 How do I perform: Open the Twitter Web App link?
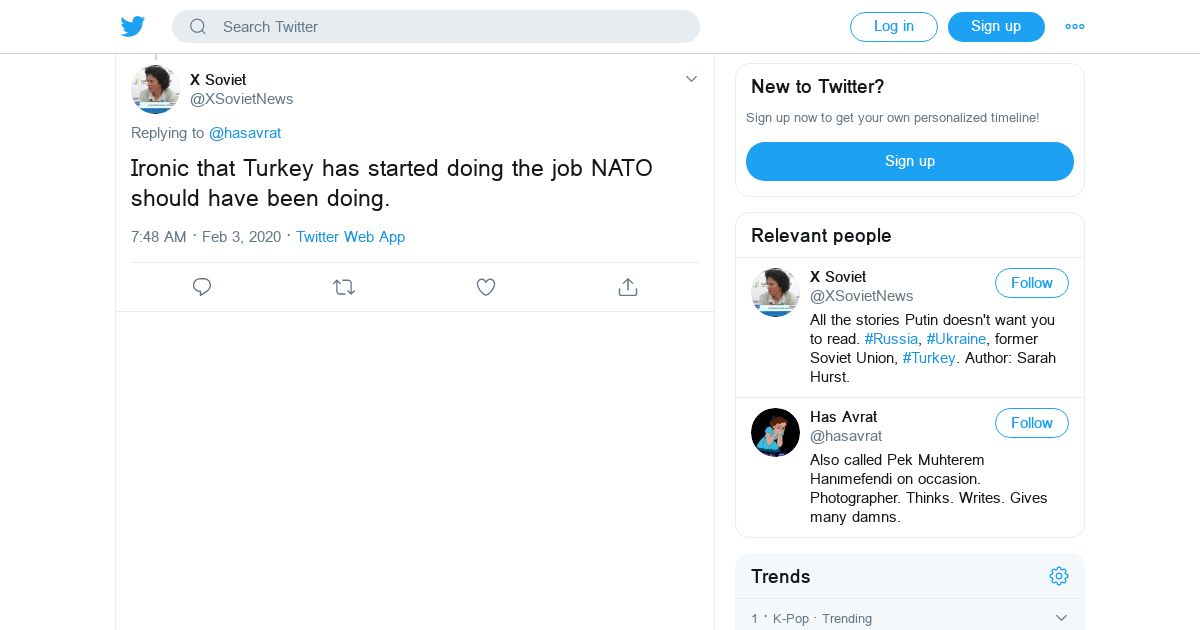pos(350,237)
